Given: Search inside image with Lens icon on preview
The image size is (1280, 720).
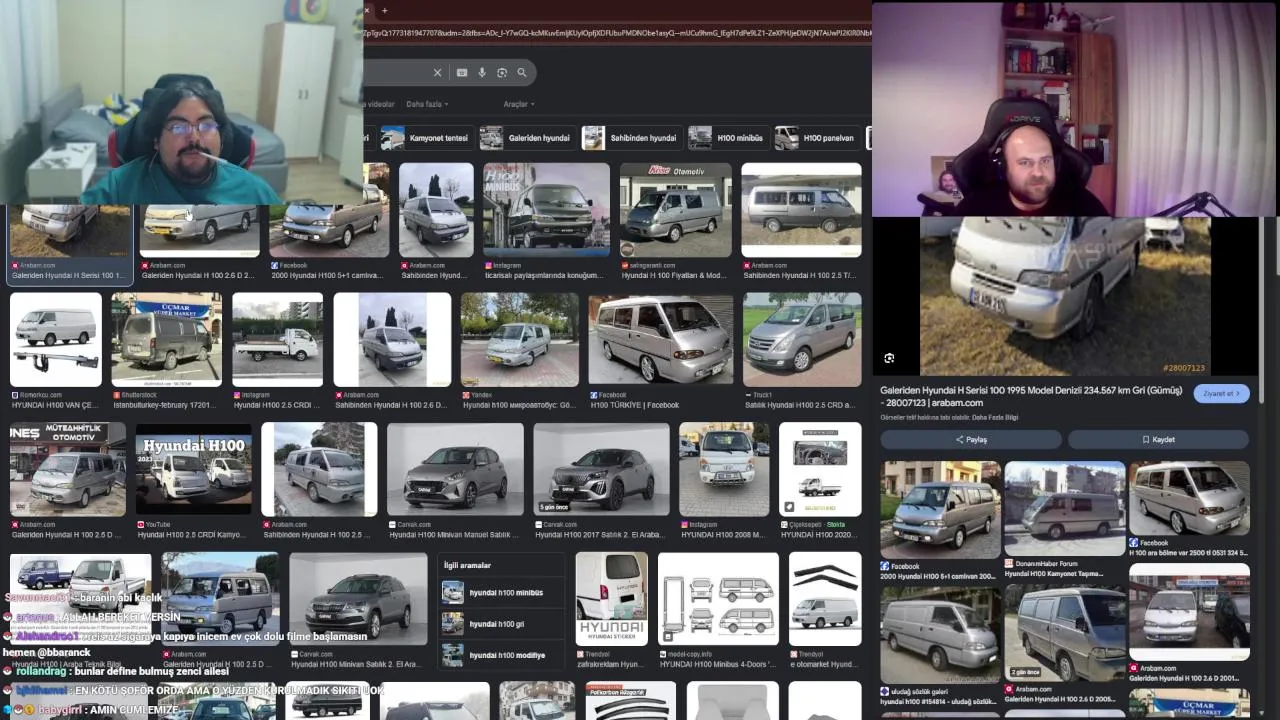Looking at the screenshot, I should (x=889, y=358).
